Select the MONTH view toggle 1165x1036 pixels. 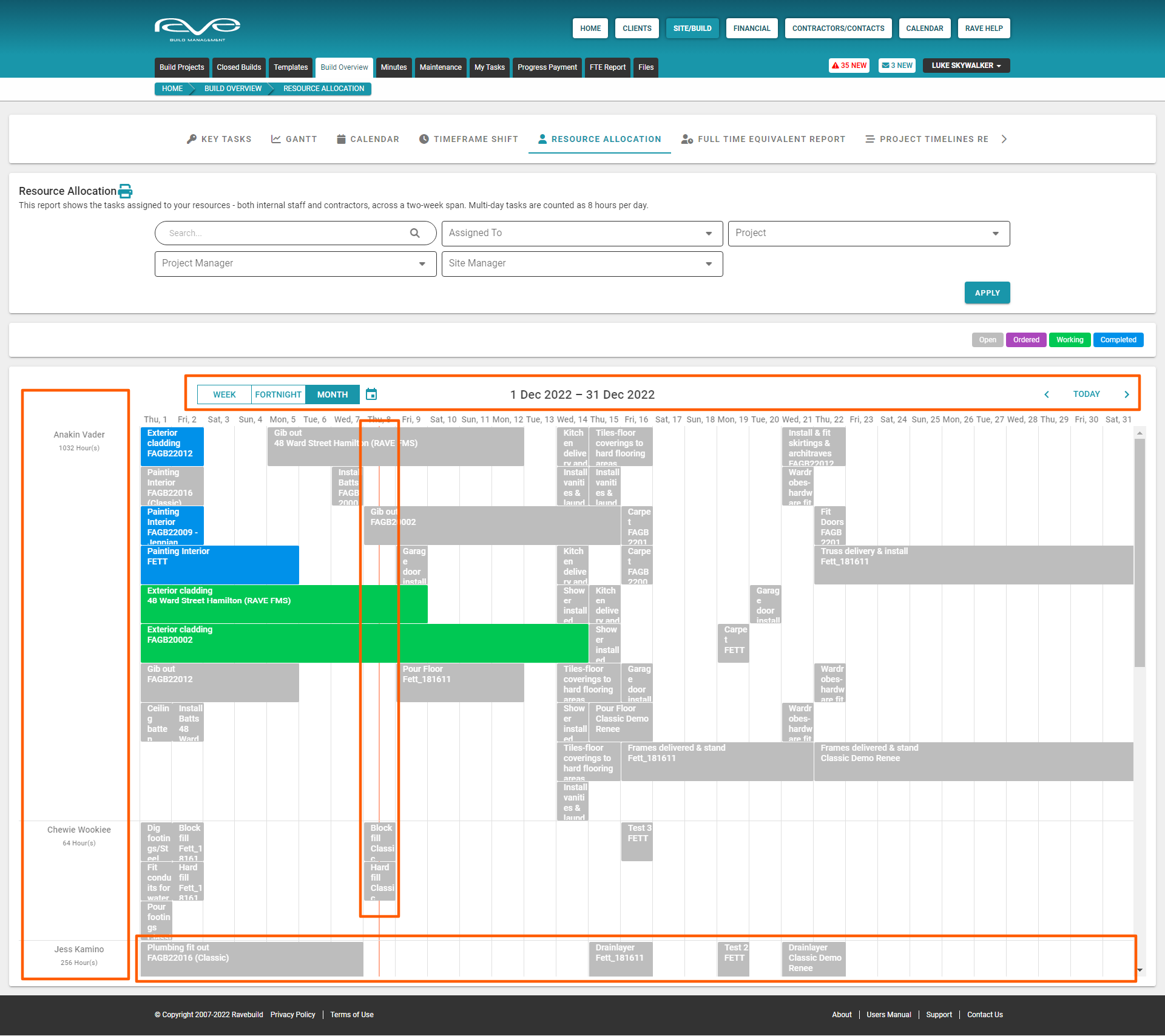tap(333, 394)
